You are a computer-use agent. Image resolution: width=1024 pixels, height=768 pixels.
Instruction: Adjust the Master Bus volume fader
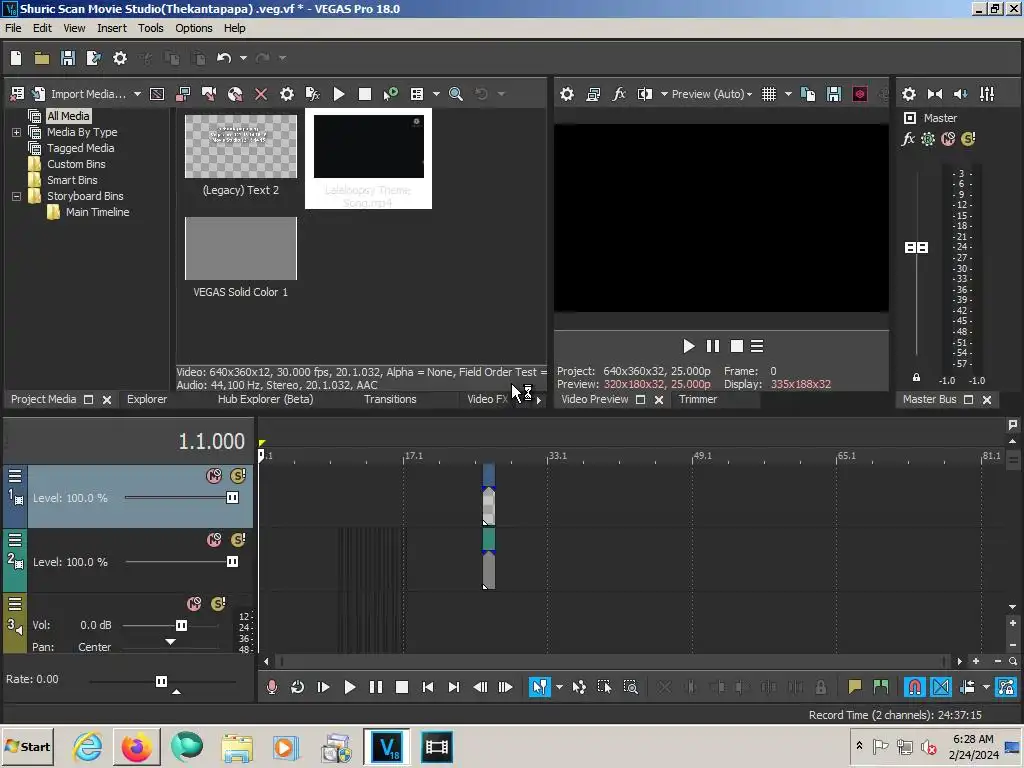pos(916,248)
